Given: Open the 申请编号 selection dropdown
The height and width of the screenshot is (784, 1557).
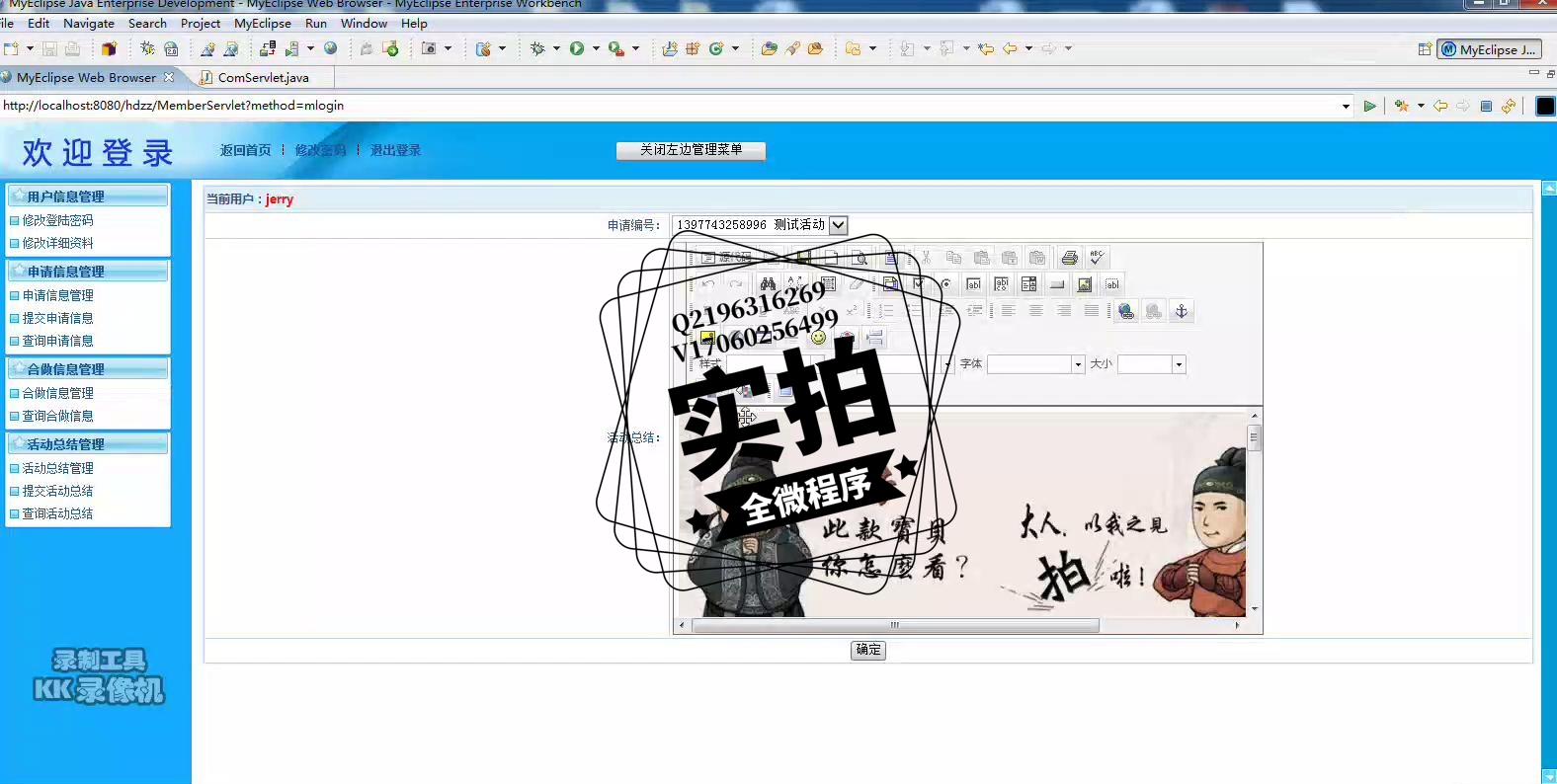Looking at the screenshot, I should tap(838, 225).
